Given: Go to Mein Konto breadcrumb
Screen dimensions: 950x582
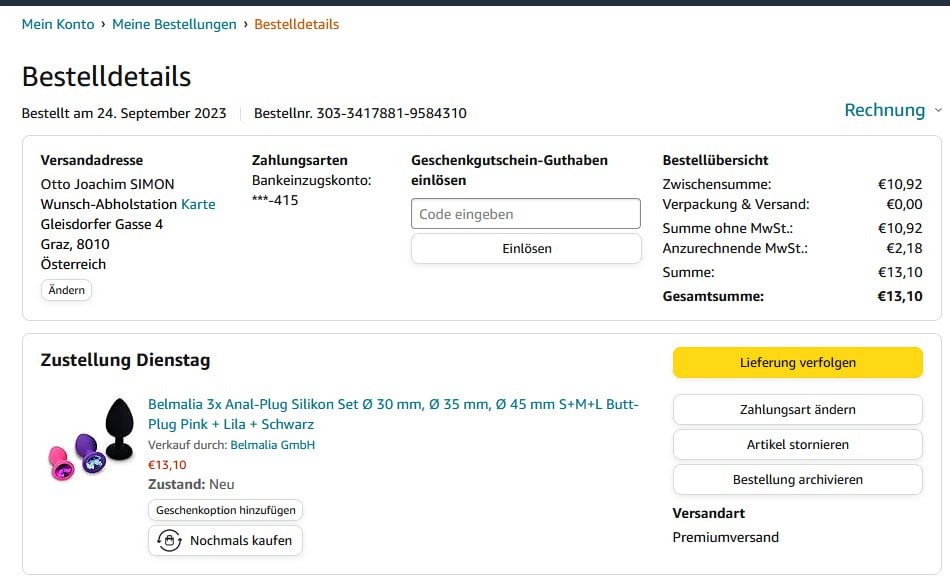Looking at the screenshot, I should click(58, 24).
